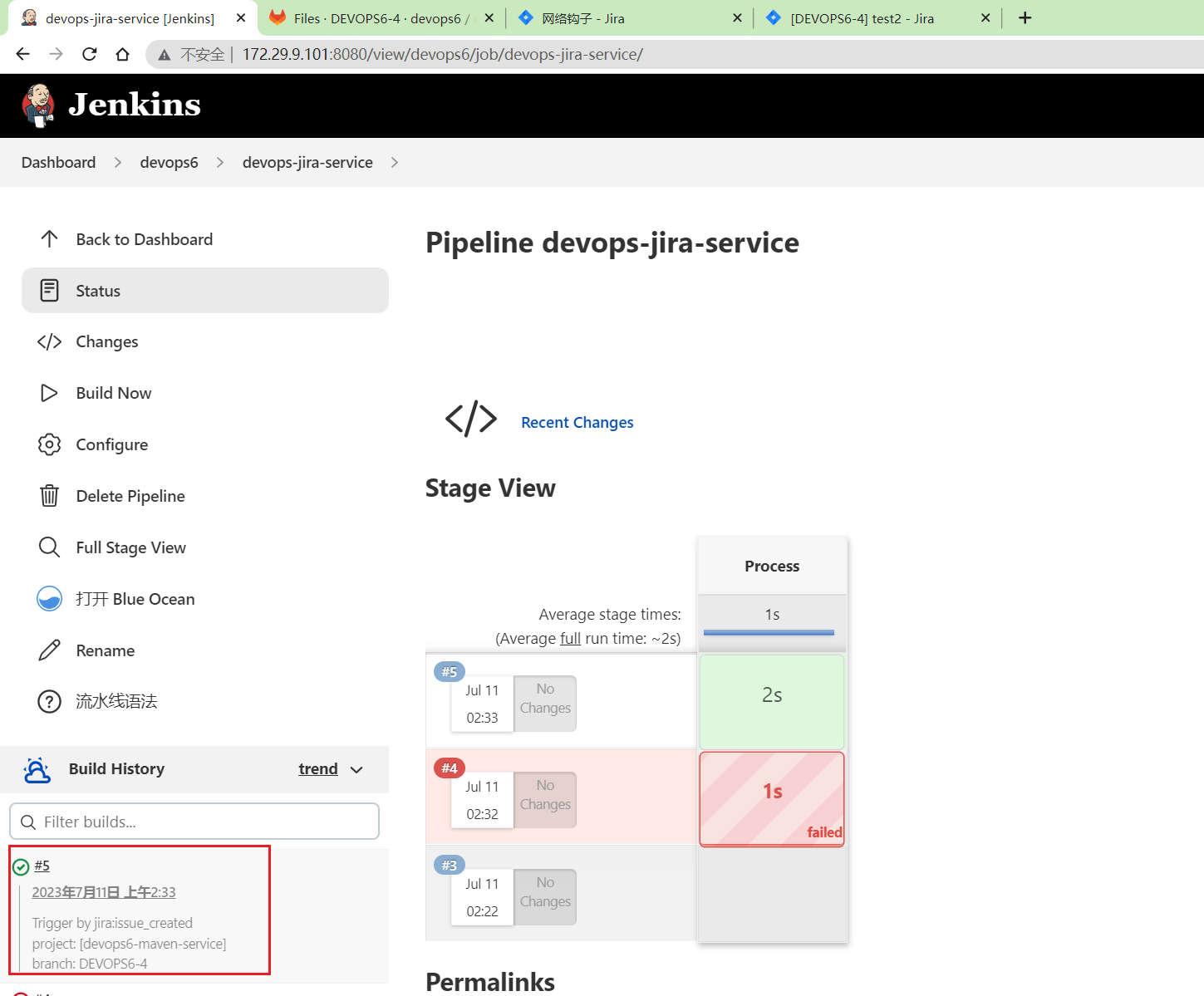1204x996 pixels.
Task: Click the Delete Pipeline trash icon
Action: point(49,496)
